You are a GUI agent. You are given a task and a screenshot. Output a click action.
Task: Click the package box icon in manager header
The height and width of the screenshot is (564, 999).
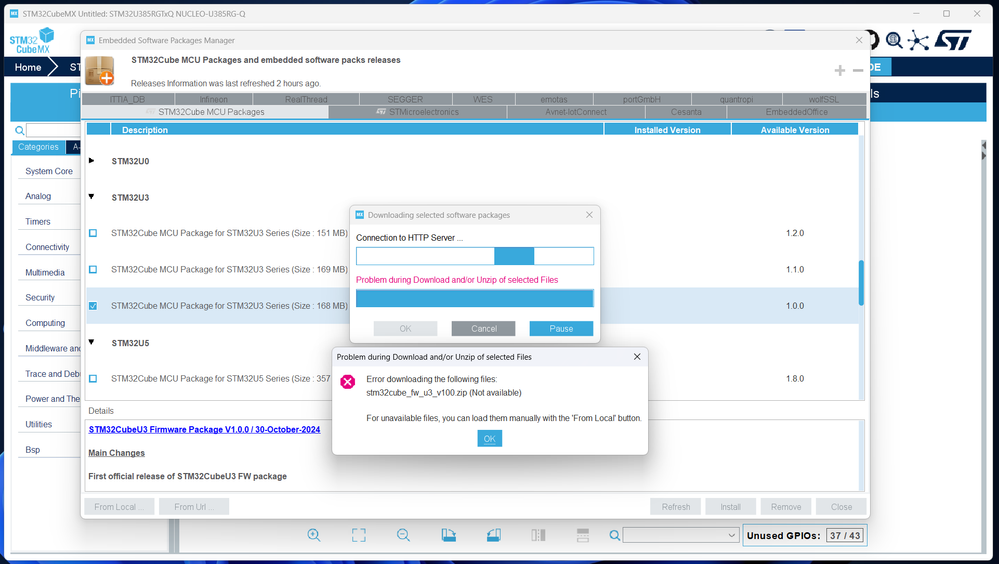[99, 70]
